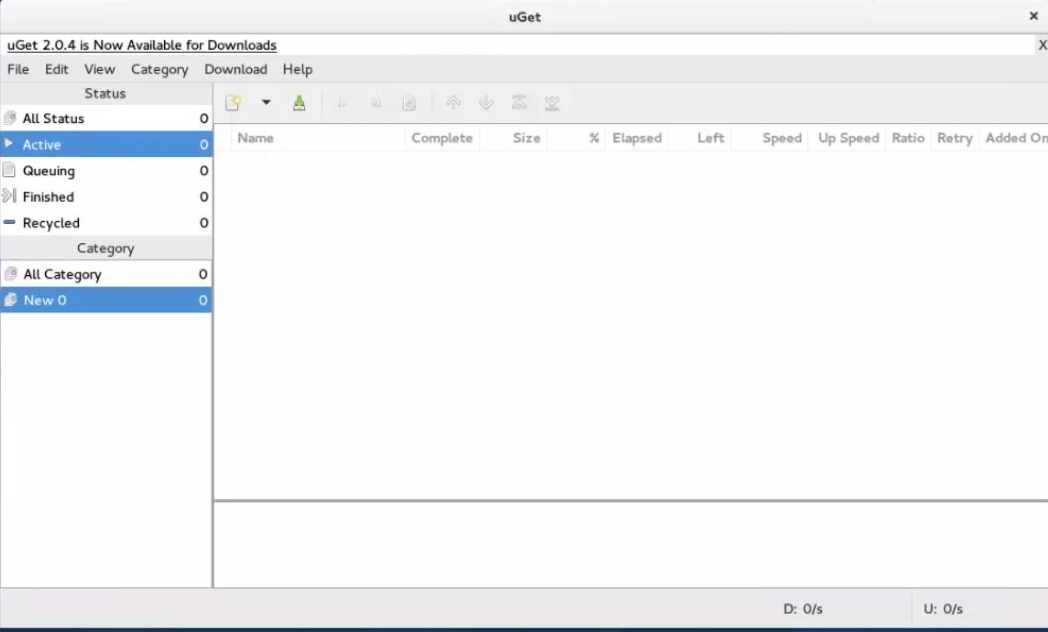
Task: Open the File menu
Action: click(x=18, y=69)
